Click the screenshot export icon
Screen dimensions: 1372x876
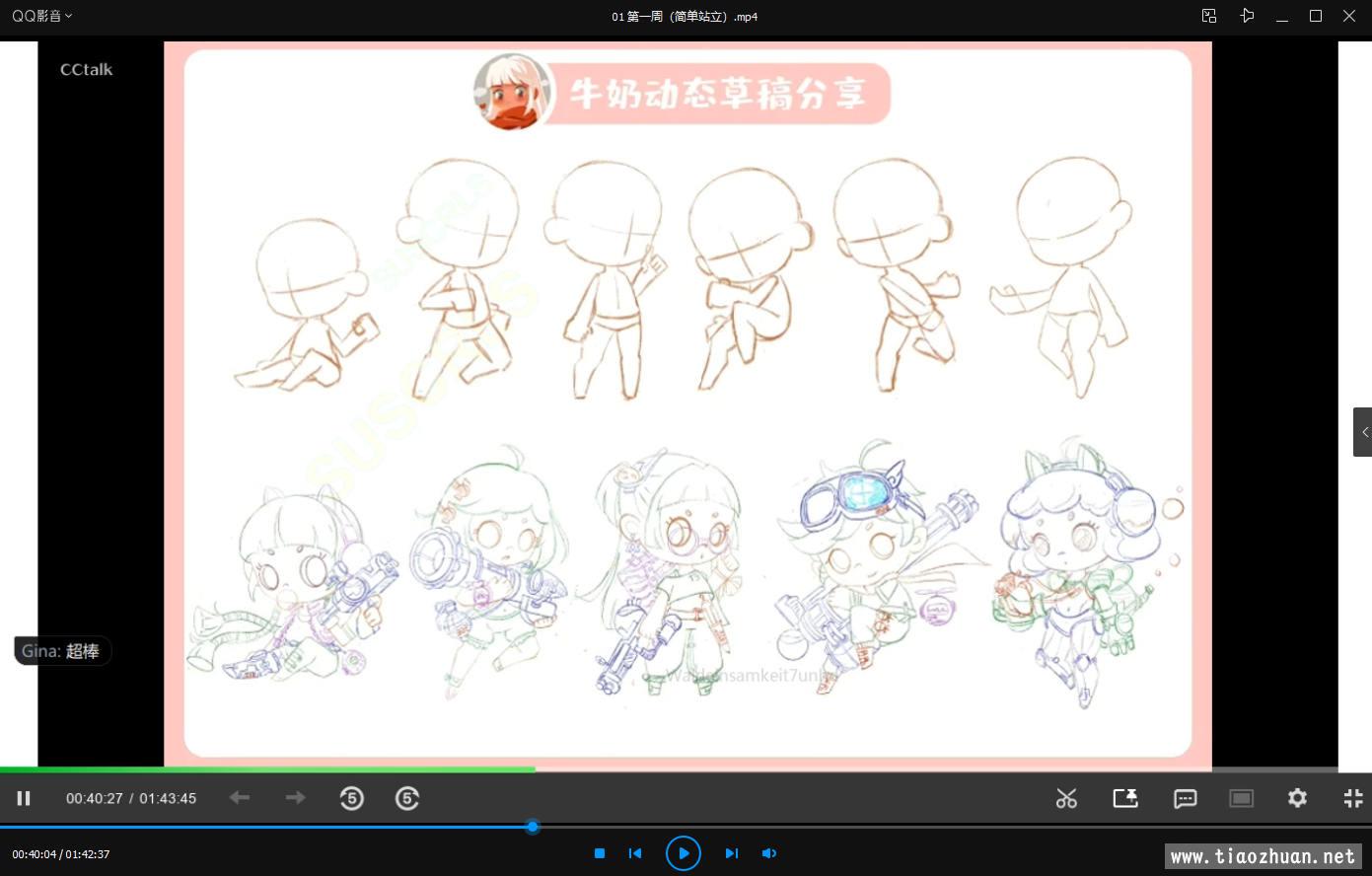tap(1125, 798)
